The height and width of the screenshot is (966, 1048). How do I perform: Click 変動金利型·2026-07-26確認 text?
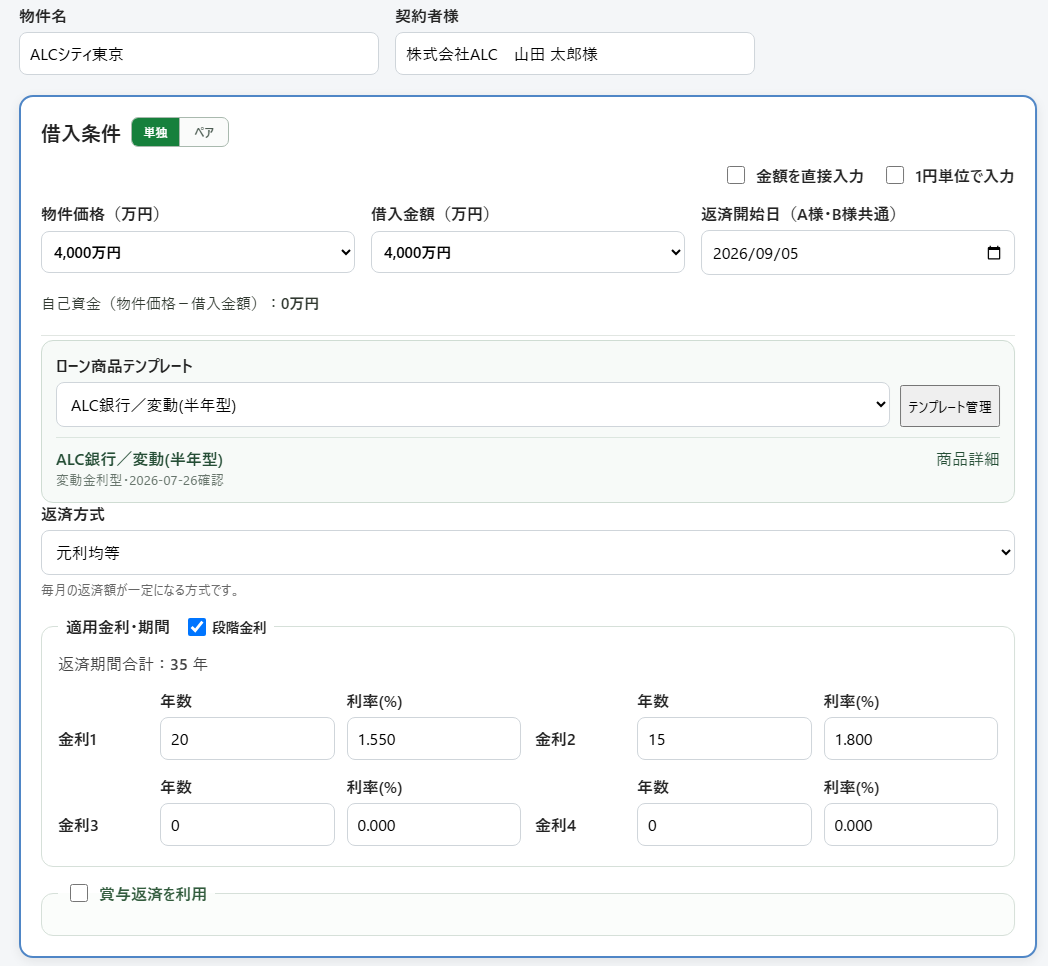tap(140, 480)
